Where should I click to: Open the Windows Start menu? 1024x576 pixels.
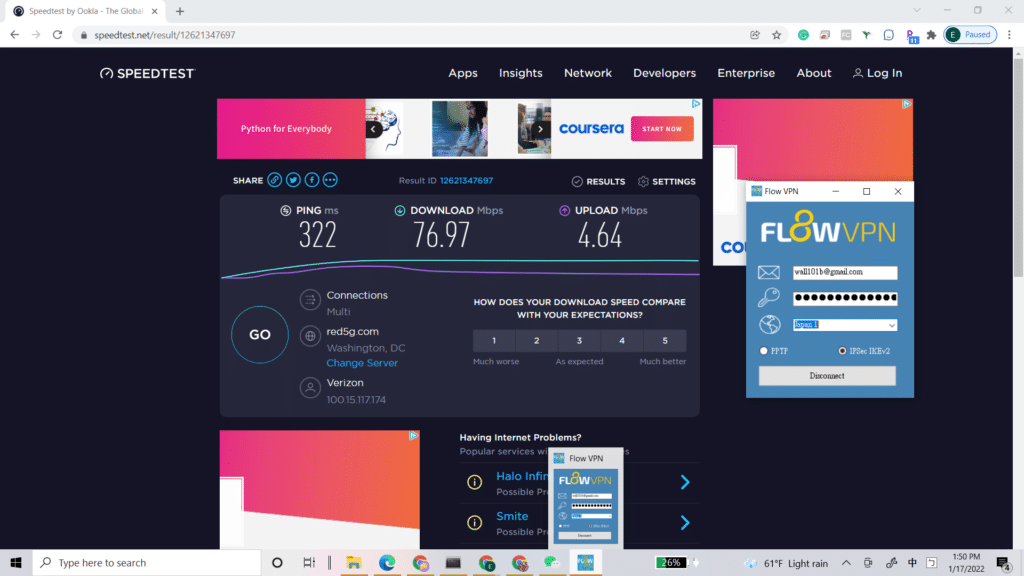tap(16, 562)
